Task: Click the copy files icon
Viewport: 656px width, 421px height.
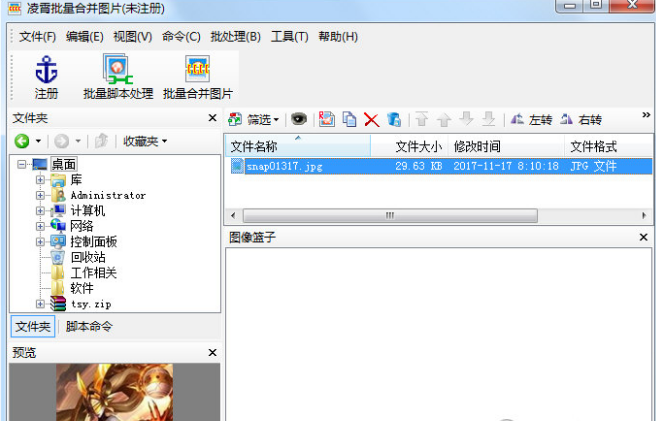Action: 349,119
